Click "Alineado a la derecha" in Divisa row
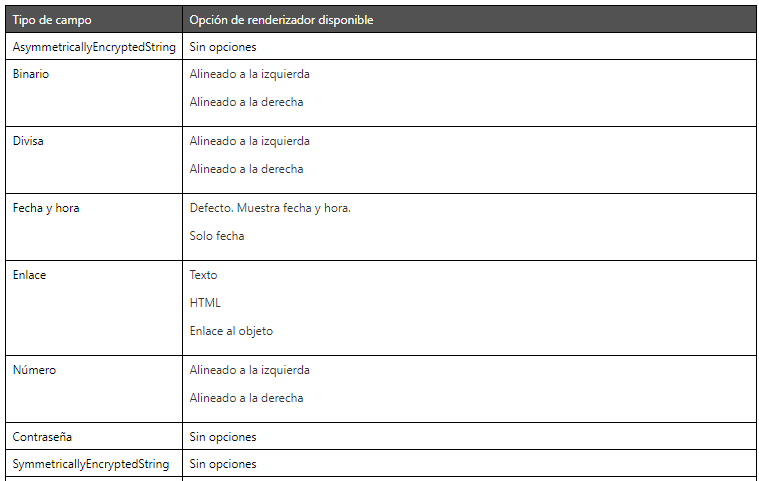759x481 pixels. pyautogui.click(x=246, y=169)
